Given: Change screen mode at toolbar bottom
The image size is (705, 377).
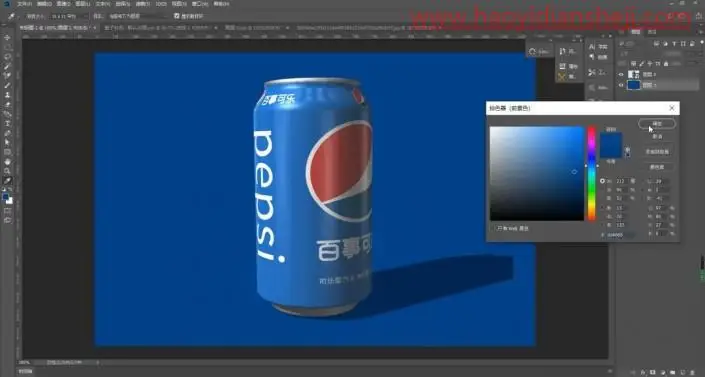Looking at the screenshot, I should (7, 220).
